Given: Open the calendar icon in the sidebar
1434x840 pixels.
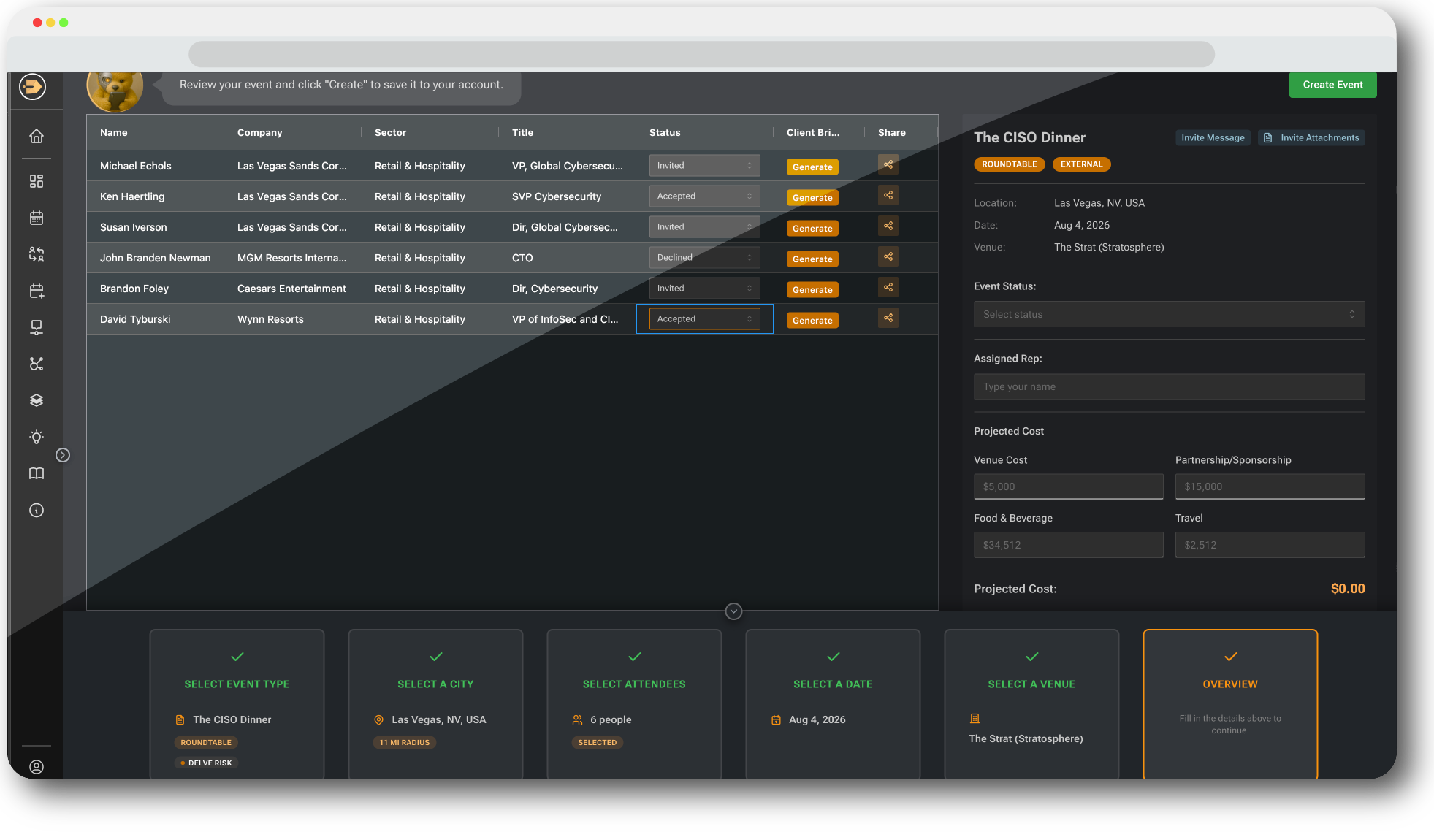Looking at the screenshot, I should pyautogui.click(x=36, y=218).
